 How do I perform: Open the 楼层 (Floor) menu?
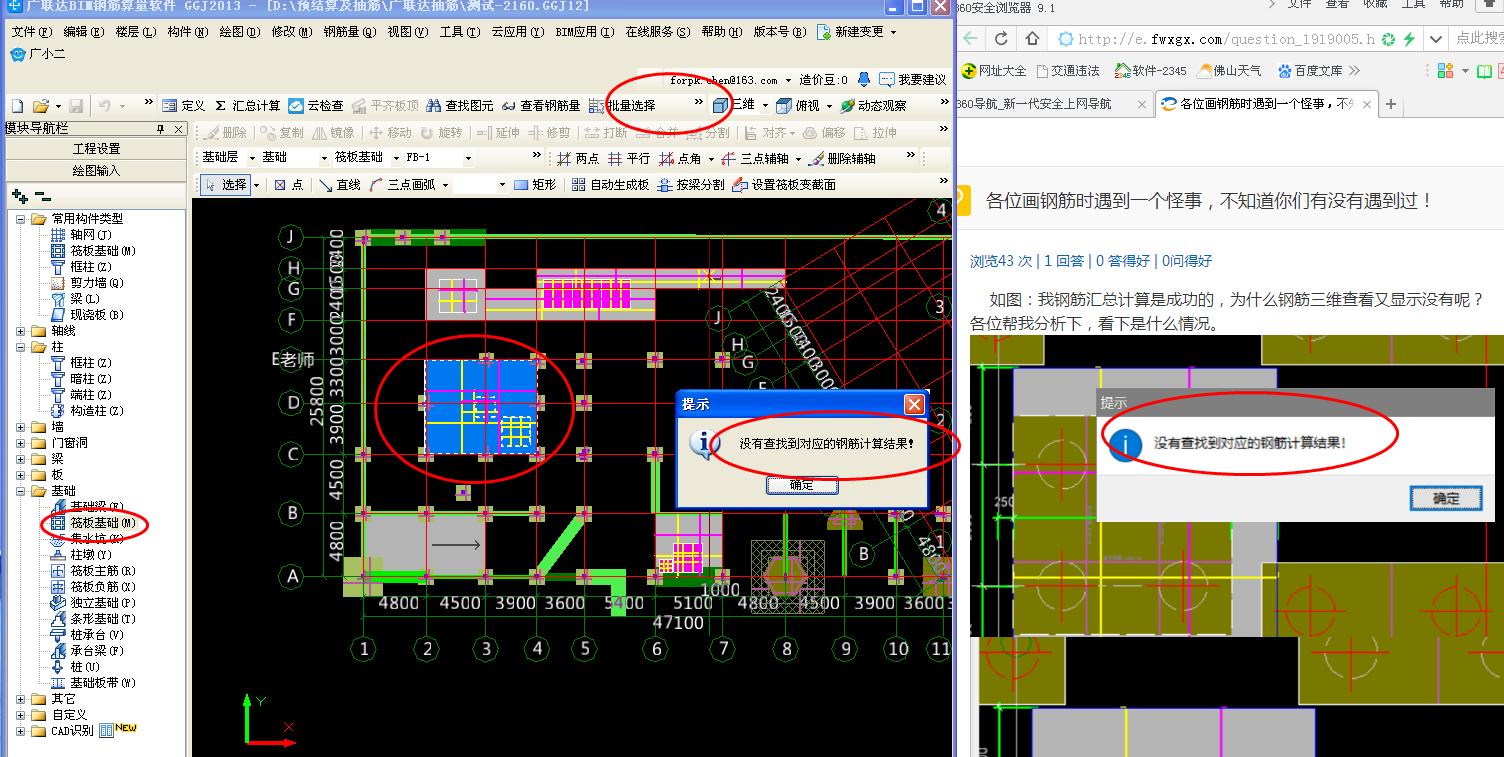135,32
